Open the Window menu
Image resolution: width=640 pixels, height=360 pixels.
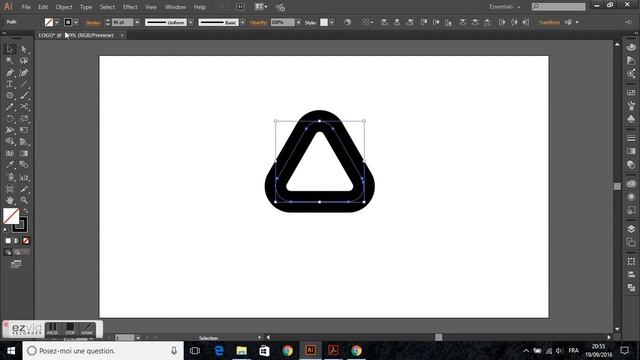click(176, 7)
